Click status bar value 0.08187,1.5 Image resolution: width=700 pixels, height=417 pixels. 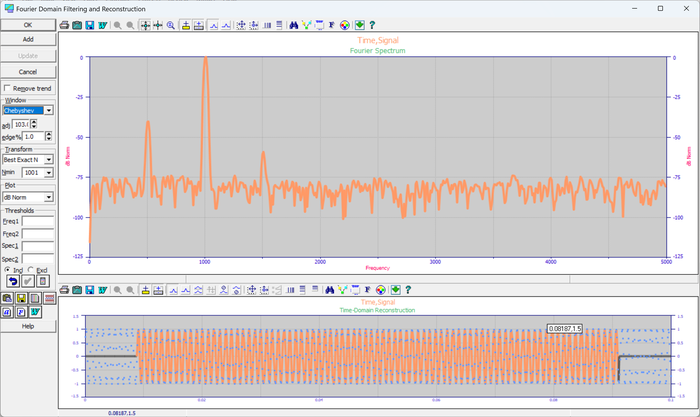point(121,413)
